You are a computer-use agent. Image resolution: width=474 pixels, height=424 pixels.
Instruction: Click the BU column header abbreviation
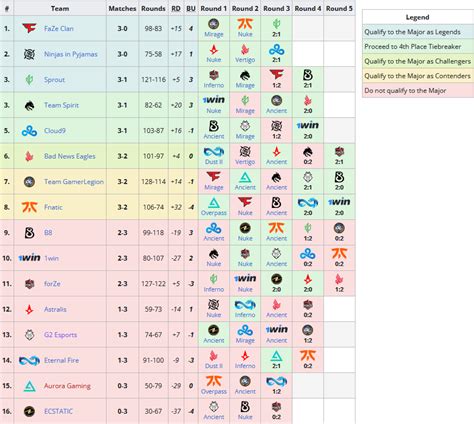(191, 8)
